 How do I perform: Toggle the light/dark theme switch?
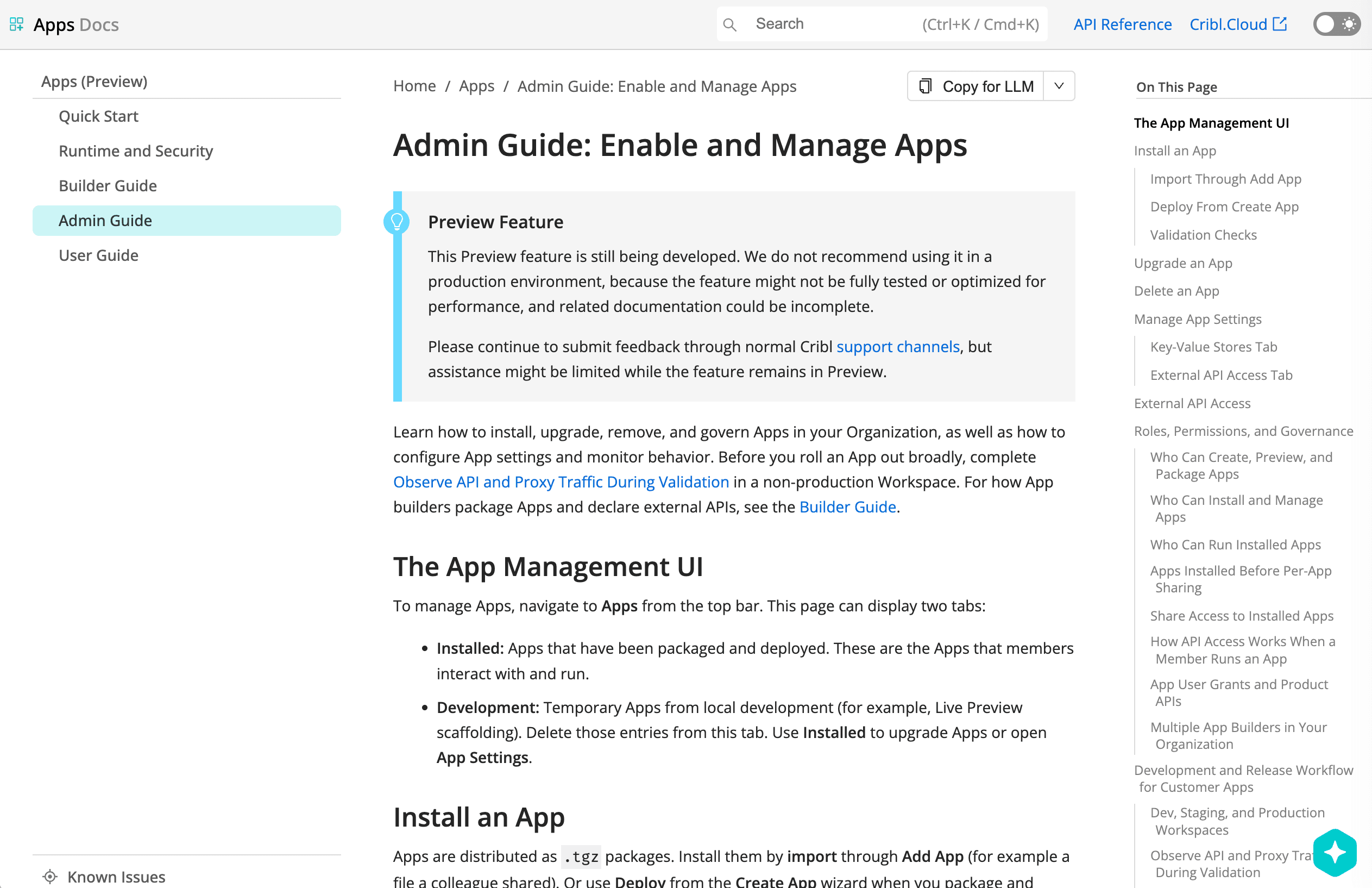tap(1337, 24)
